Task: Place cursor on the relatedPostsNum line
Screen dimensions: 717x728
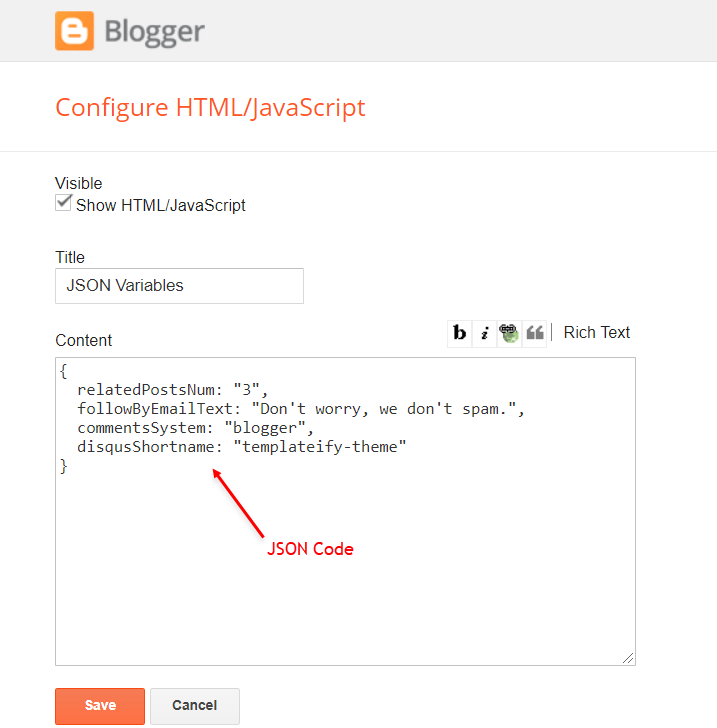Action: 172,390
